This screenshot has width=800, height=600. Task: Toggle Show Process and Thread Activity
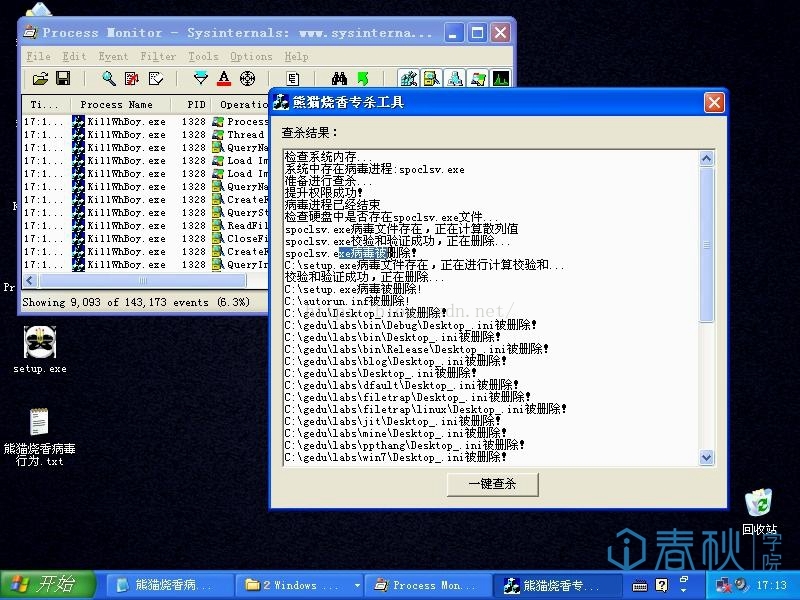point(478,79)
